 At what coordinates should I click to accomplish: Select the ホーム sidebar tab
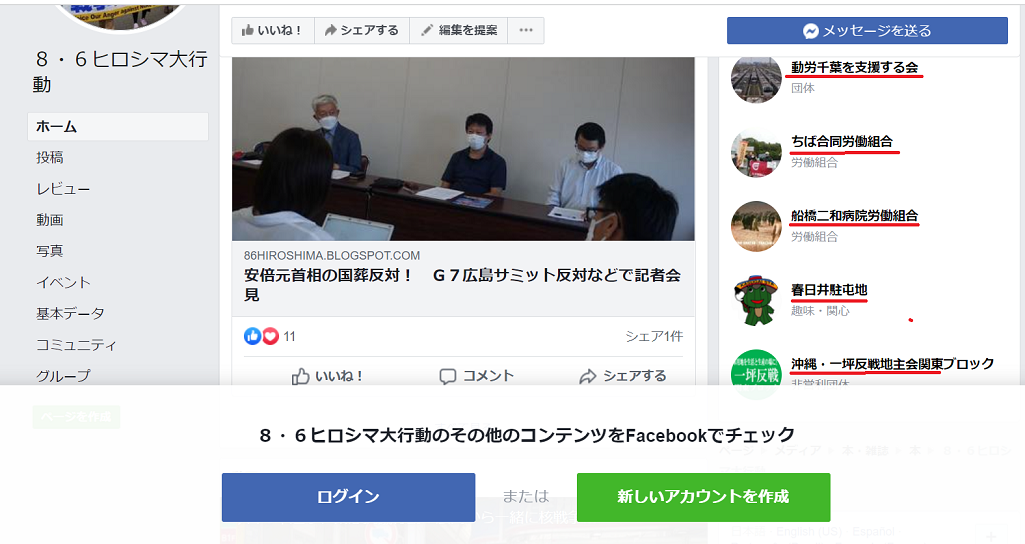pos(118,126)
